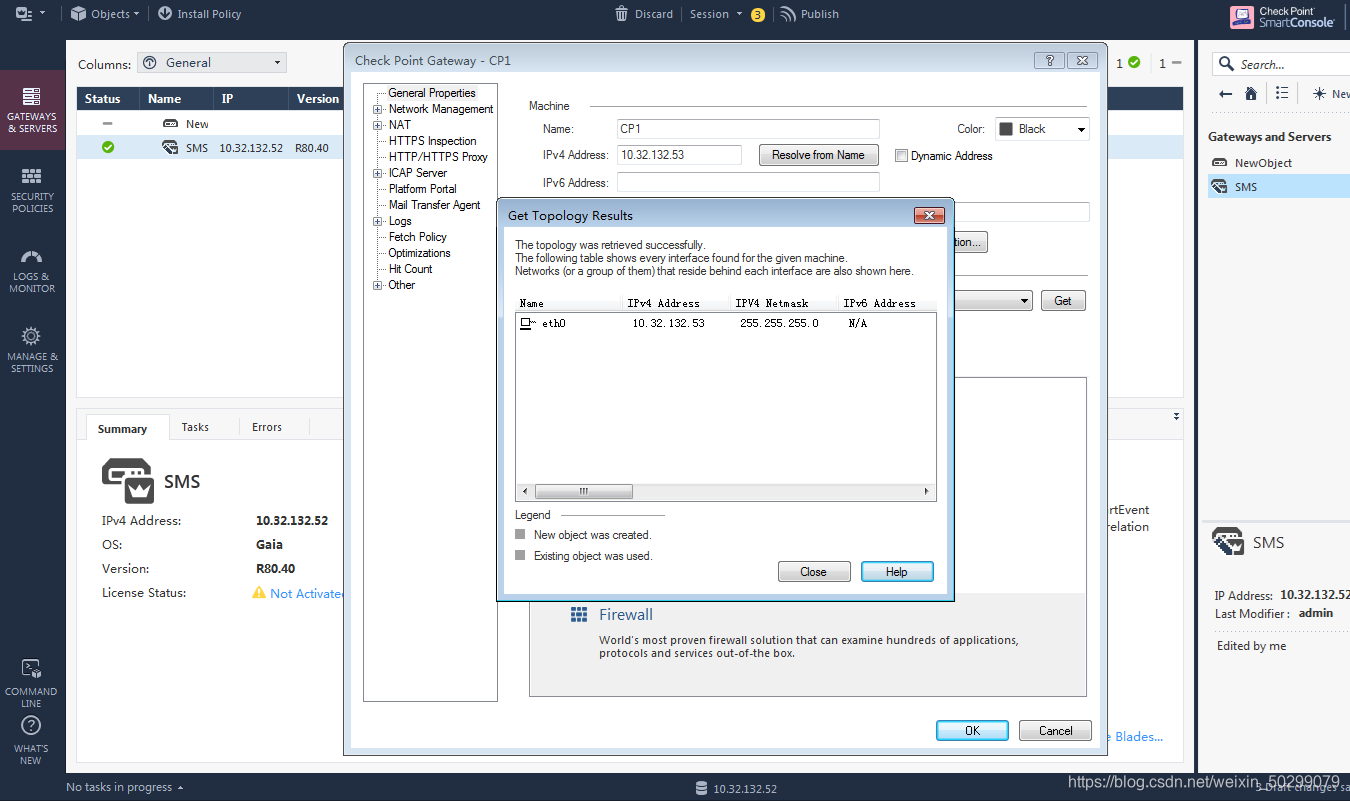This screenshot has width=1350, height=801.
Task: Switch to the Errors tab
Action: coord(267,427)
